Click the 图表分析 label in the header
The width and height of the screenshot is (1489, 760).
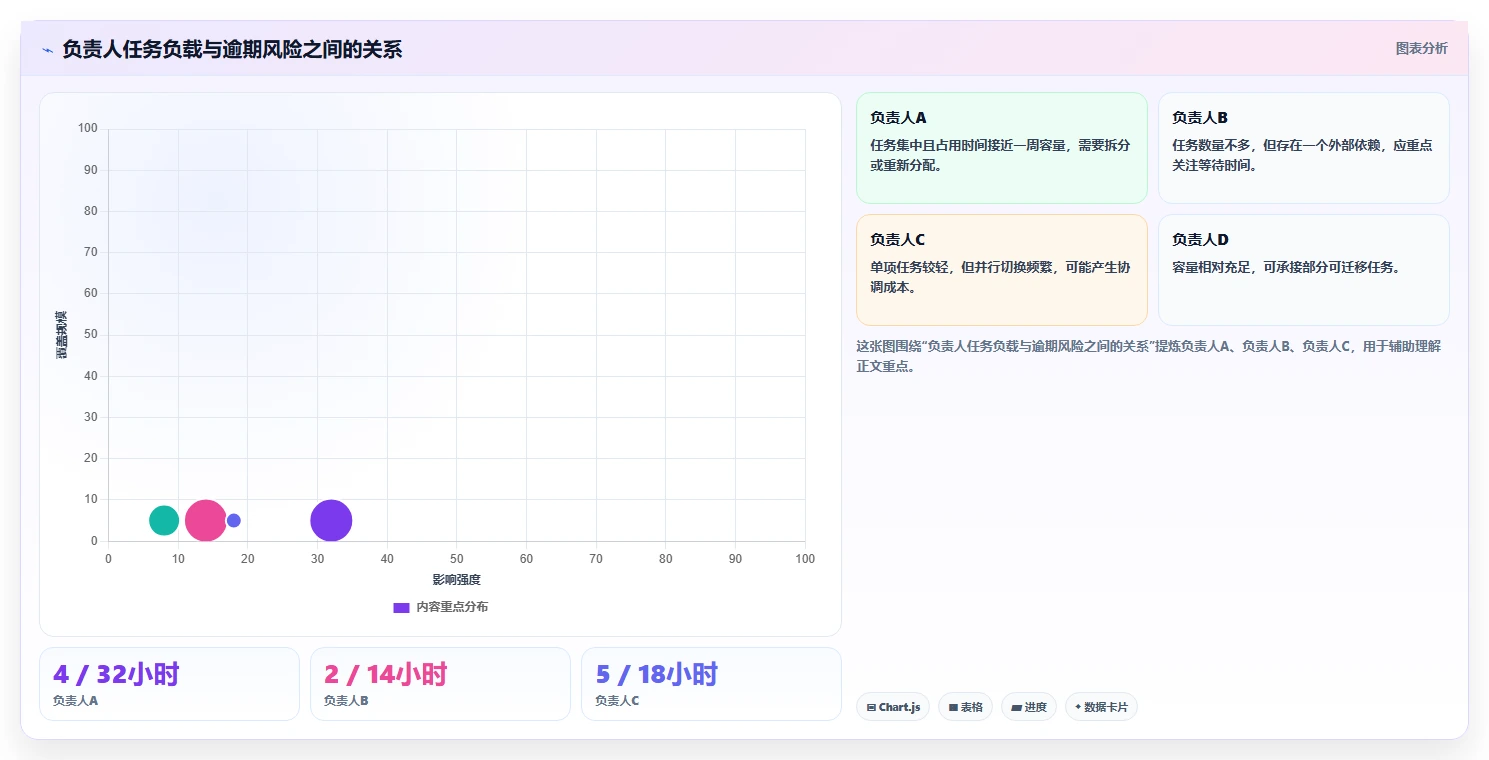[1421, 48]
